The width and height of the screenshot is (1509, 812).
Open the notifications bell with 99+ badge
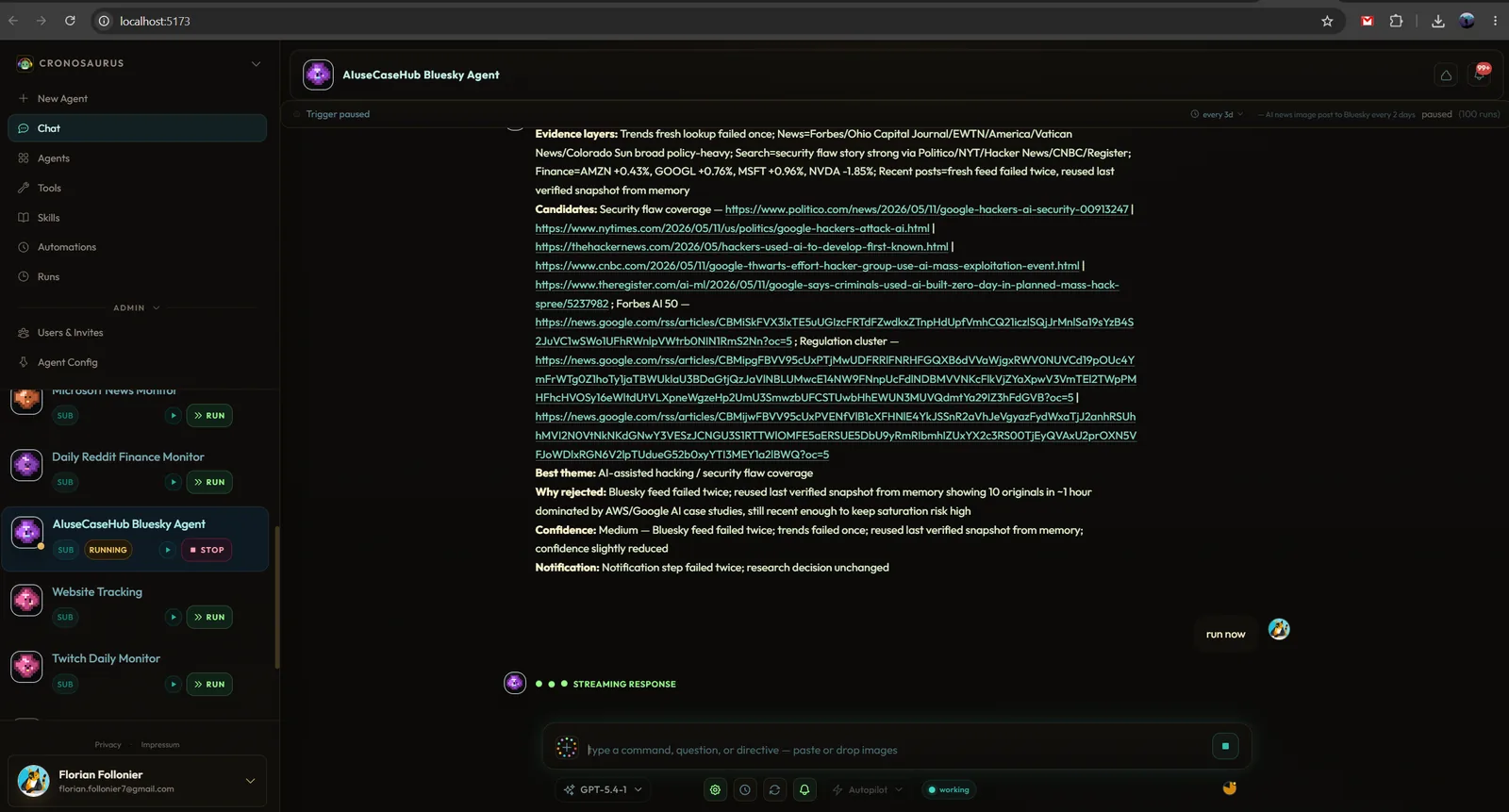1480,74
